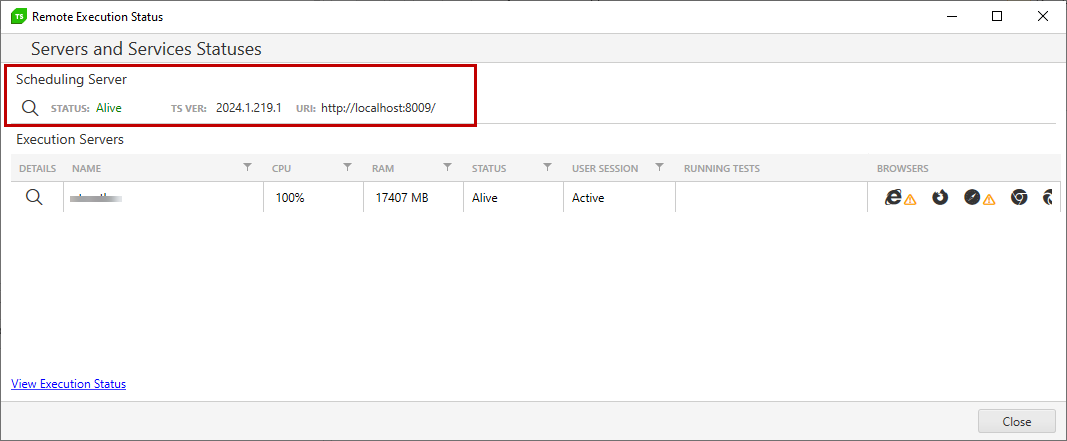Close the window with the X button
Image resolution: width=1067 pixels, height=441 pixels.
pos(1043,16)
